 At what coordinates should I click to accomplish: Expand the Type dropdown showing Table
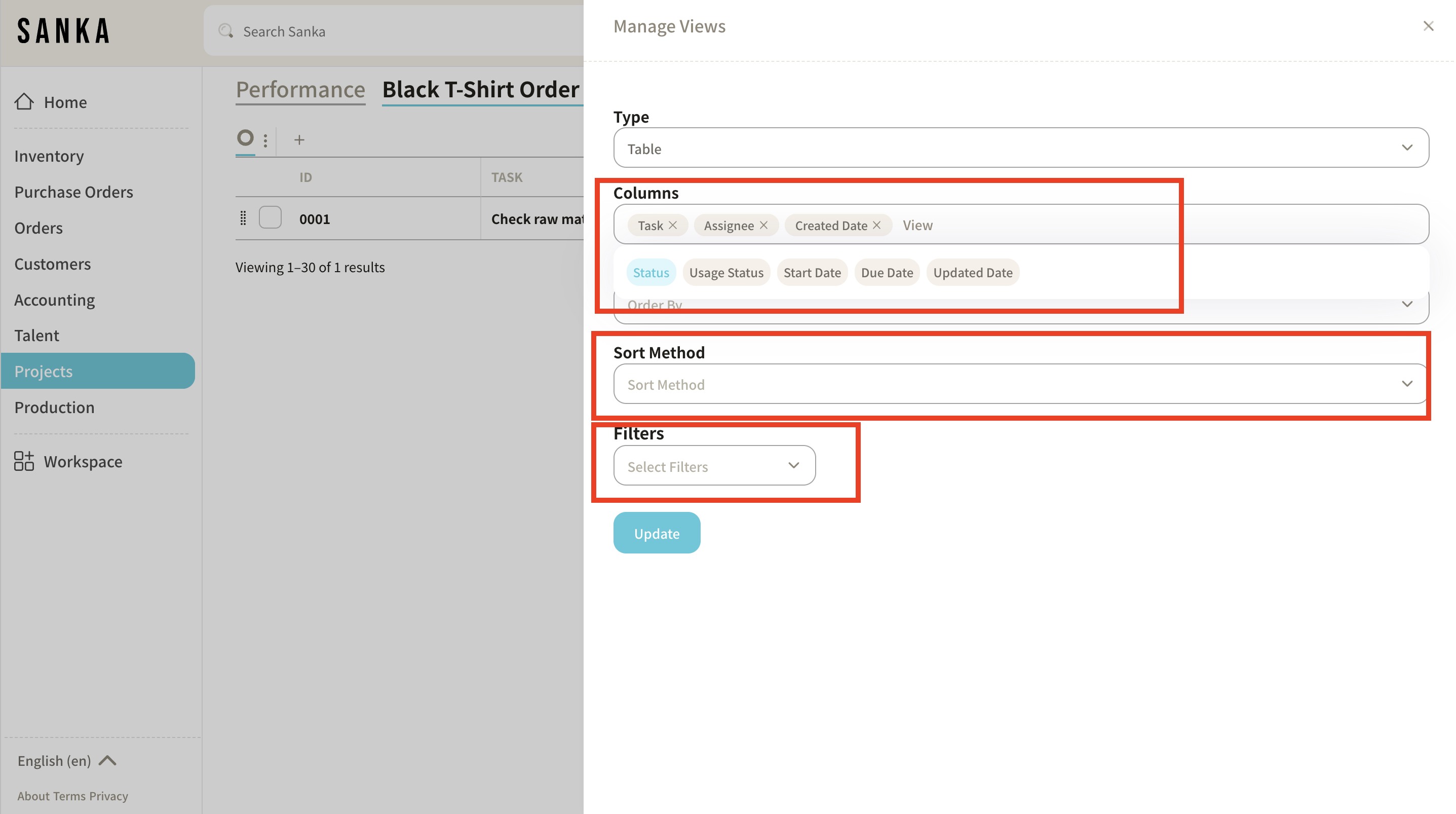[1020, 148]
